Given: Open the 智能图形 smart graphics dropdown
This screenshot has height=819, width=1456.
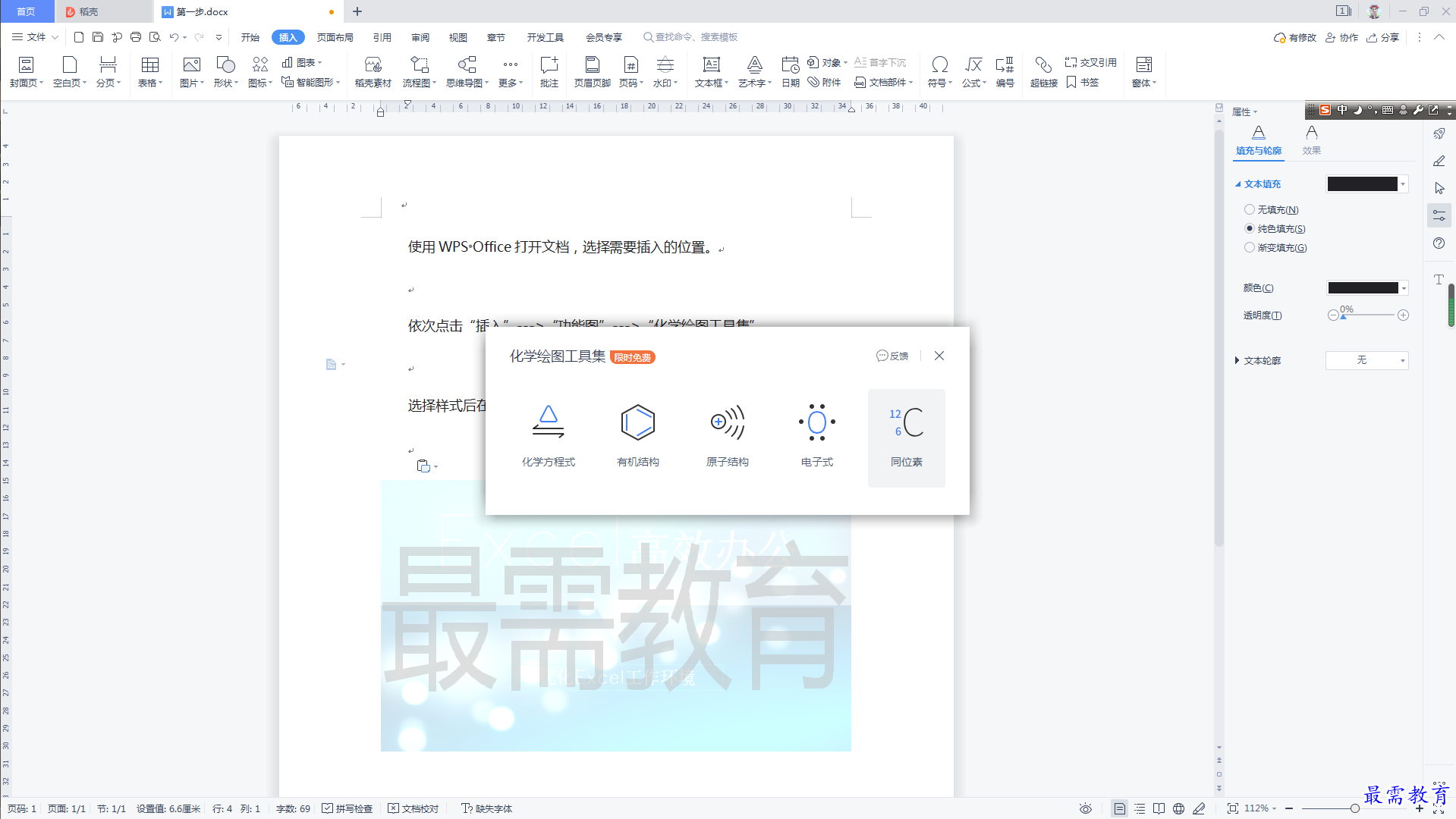Looking at the screenshot, I should (310, 82).
